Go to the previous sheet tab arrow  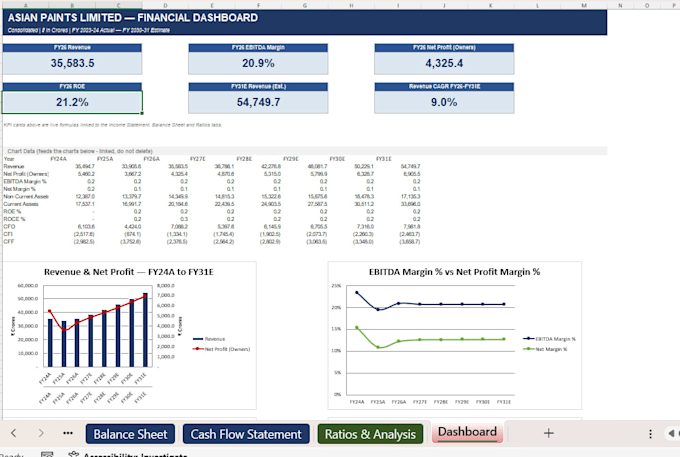(14, 433)
